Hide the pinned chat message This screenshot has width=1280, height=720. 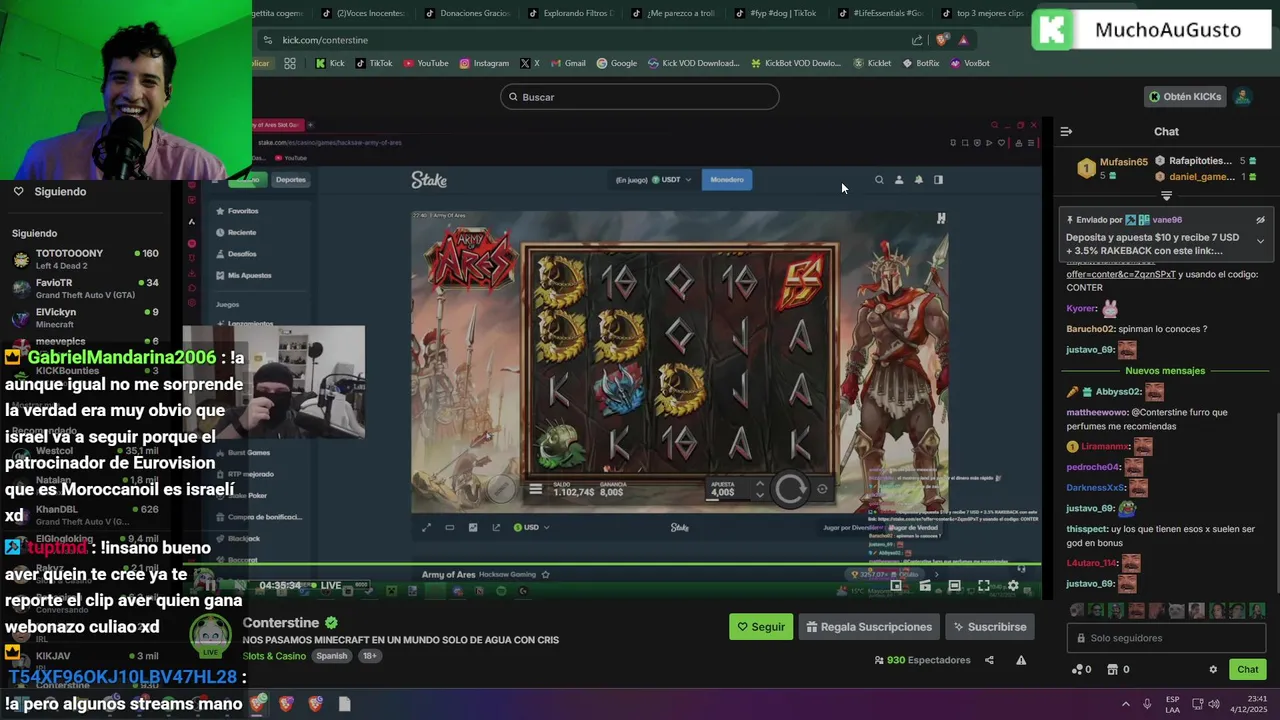point(1260,220)
